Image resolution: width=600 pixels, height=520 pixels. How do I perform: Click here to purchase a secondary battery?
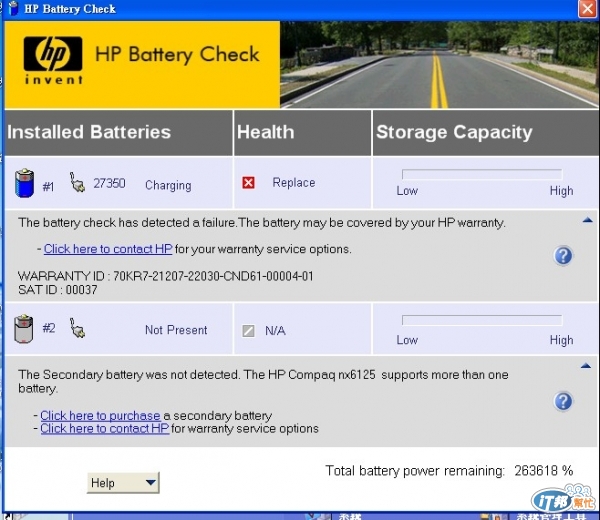coord(100,416)
